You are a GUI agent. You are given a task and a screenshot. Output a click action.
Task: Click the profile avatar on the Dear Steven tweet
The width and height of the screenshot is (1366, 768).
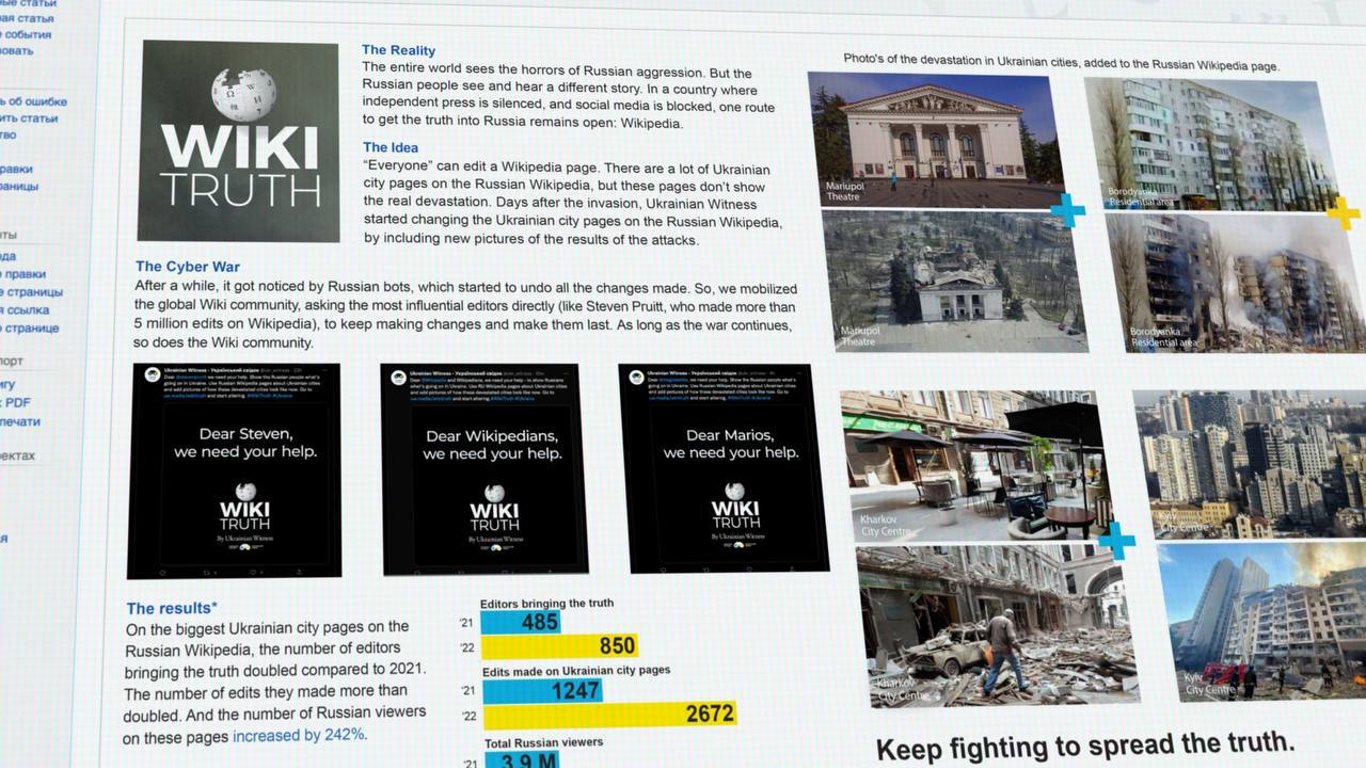153,375
